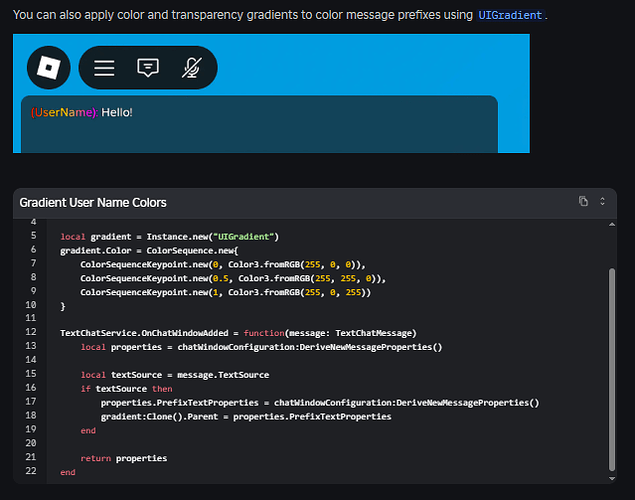The image size is (635, 500).
Task: Toggle the chat bubble icon
Action: pos(148,68)
